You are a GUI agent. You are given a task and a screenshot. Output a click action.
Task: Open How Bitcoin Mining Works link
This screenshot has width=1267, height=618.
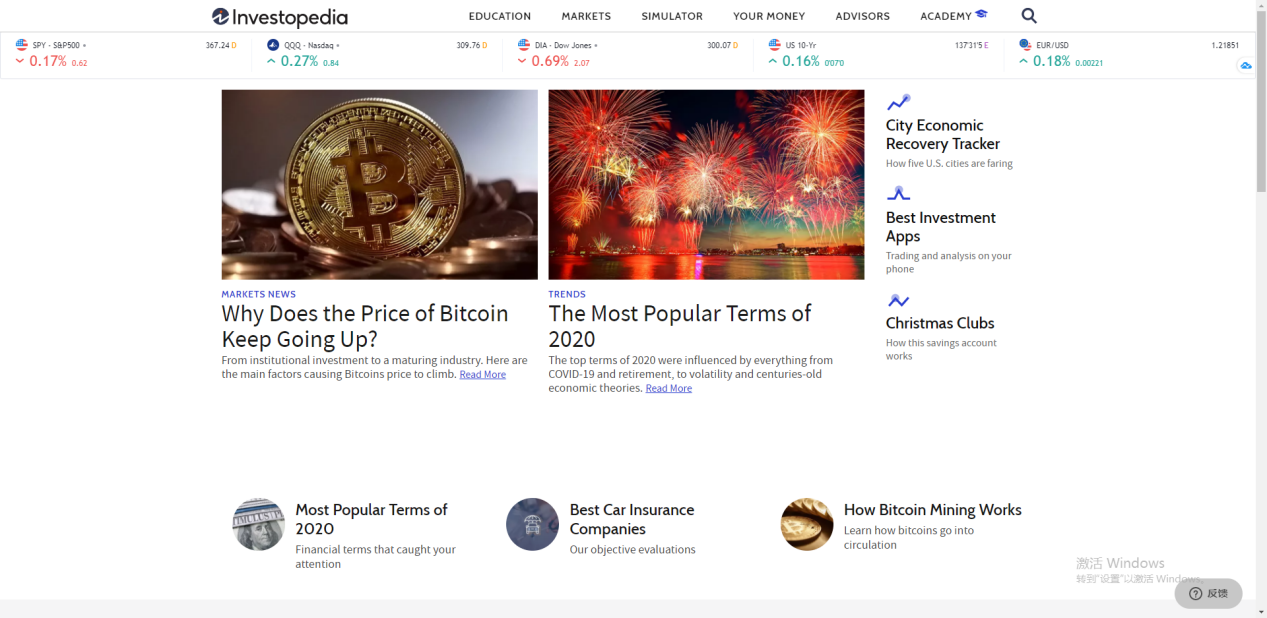click(x=932, y=510)
